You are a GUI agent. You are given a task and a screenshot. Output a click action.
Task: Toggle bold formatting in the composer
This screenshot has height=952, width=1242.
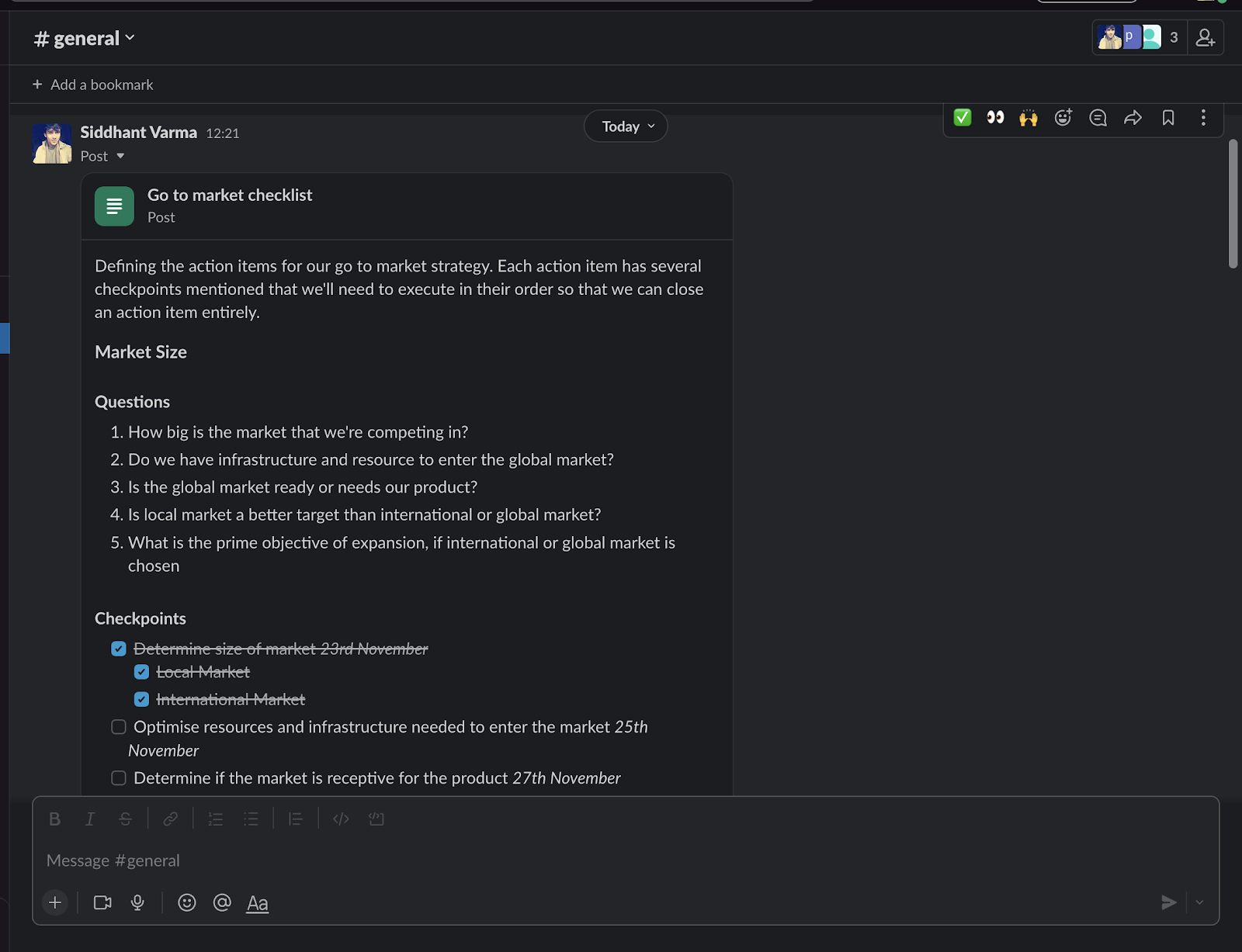(x=54, y=819)
